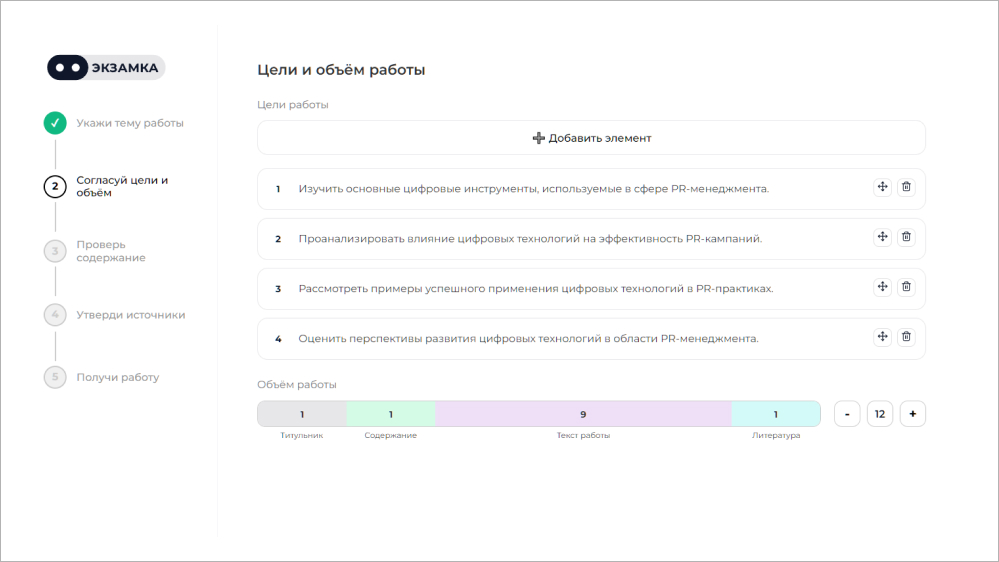Click the page count field showing 12

[880, 414]
